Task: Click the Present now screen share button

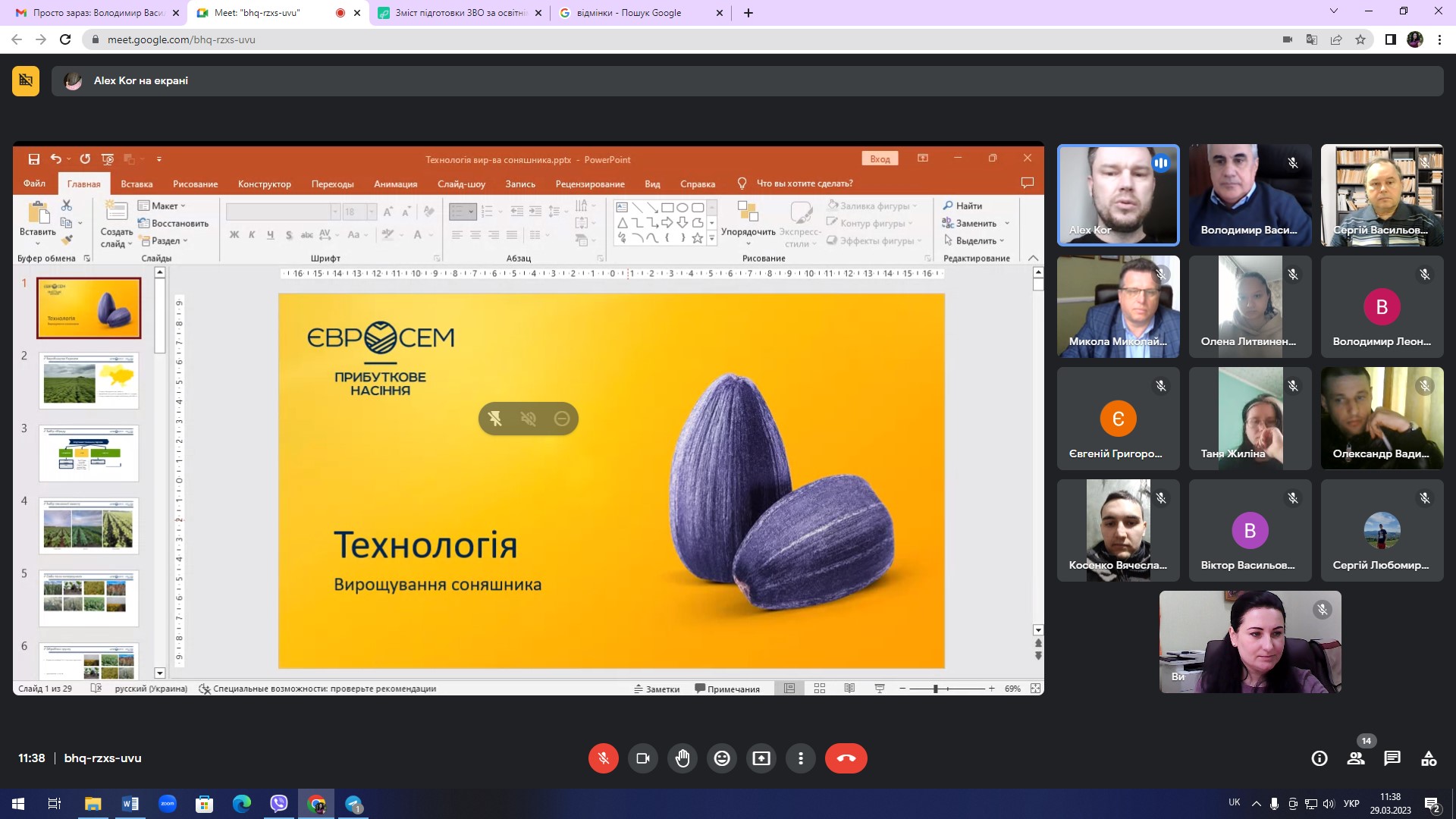Action: [x=761, y=758]
